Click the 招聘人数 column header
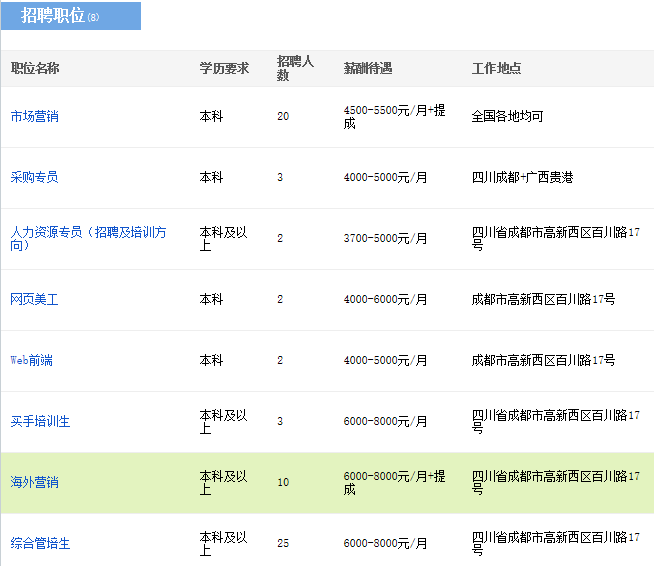 click(295, 68)
